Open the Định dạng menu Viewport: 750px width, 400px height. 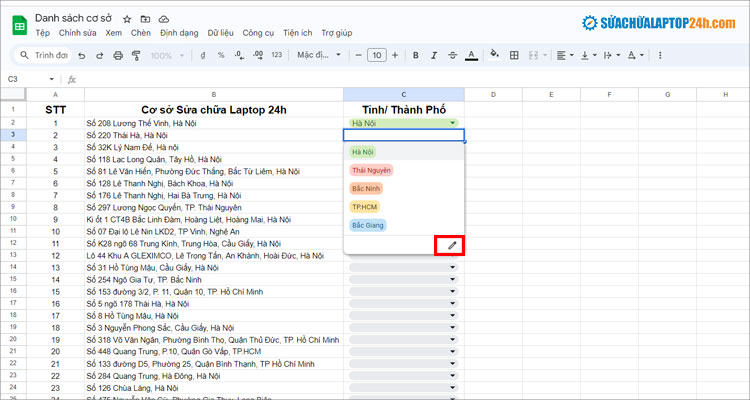point(179,33)
